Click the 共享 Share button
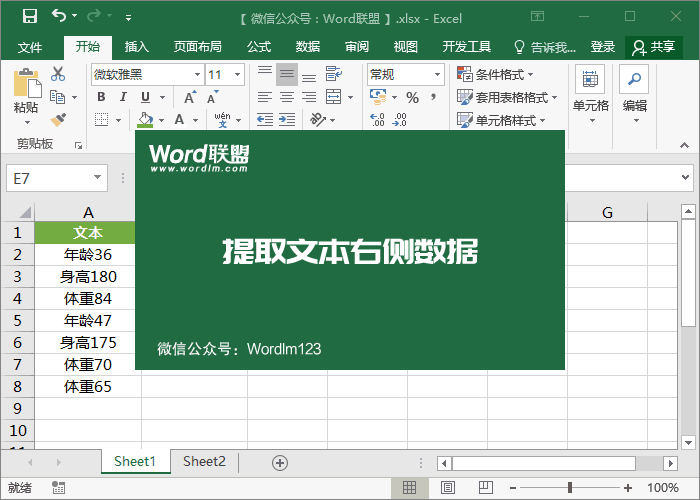Image resolution: width=700 pixels, height=500 pixels. [x=654, y=47]
